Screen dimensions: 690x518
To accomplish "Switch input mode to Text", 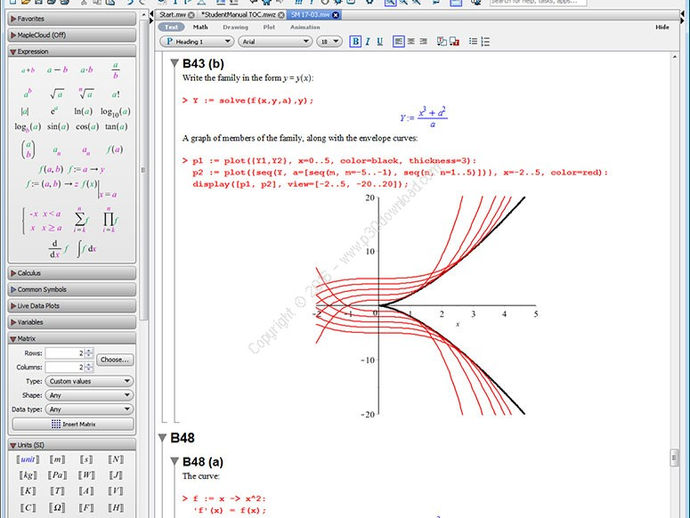I will [171, 27].
